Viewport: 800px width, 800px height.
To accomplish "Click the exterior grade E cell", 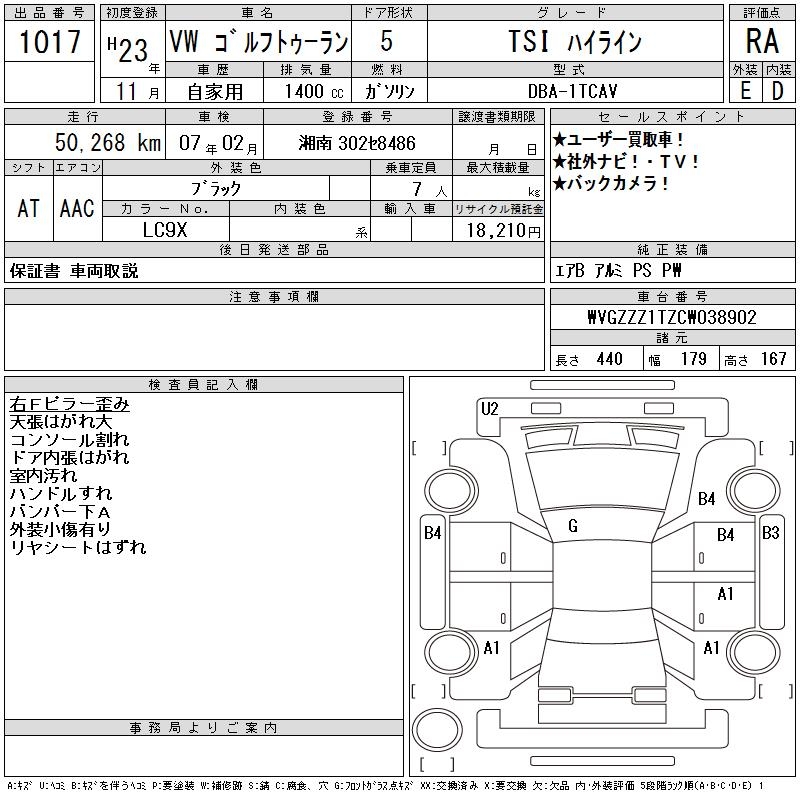I will click(x=744, y=90).
